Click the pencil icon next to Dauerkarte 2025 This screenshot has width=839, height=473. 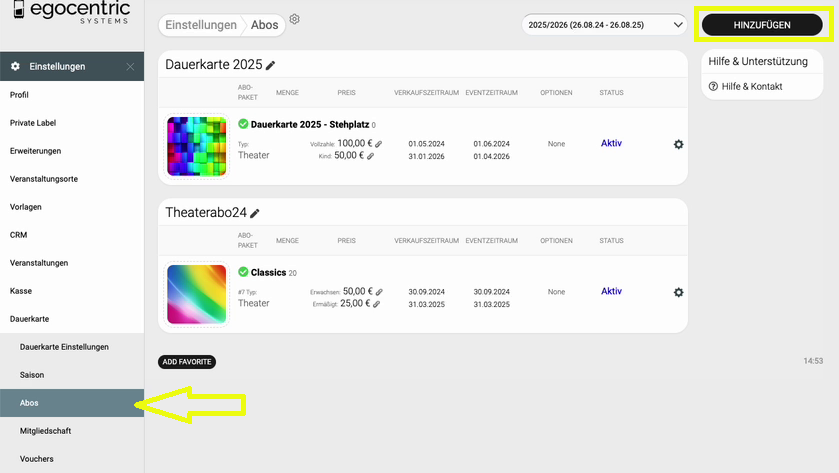click(271, 65)
